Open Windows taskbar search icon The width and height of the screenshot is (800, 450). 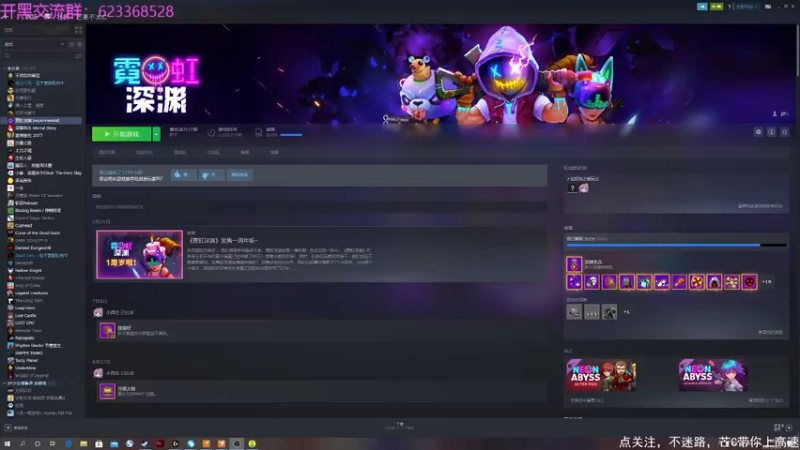[x=22, y=444]
